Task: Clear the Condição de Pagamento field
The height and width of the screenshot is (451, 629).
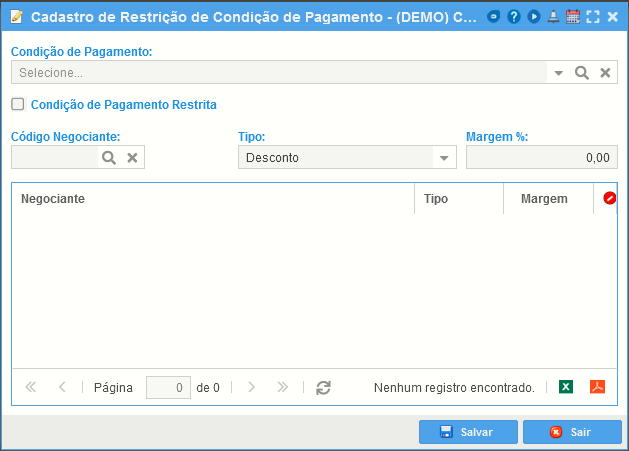Action: (605, 73)
